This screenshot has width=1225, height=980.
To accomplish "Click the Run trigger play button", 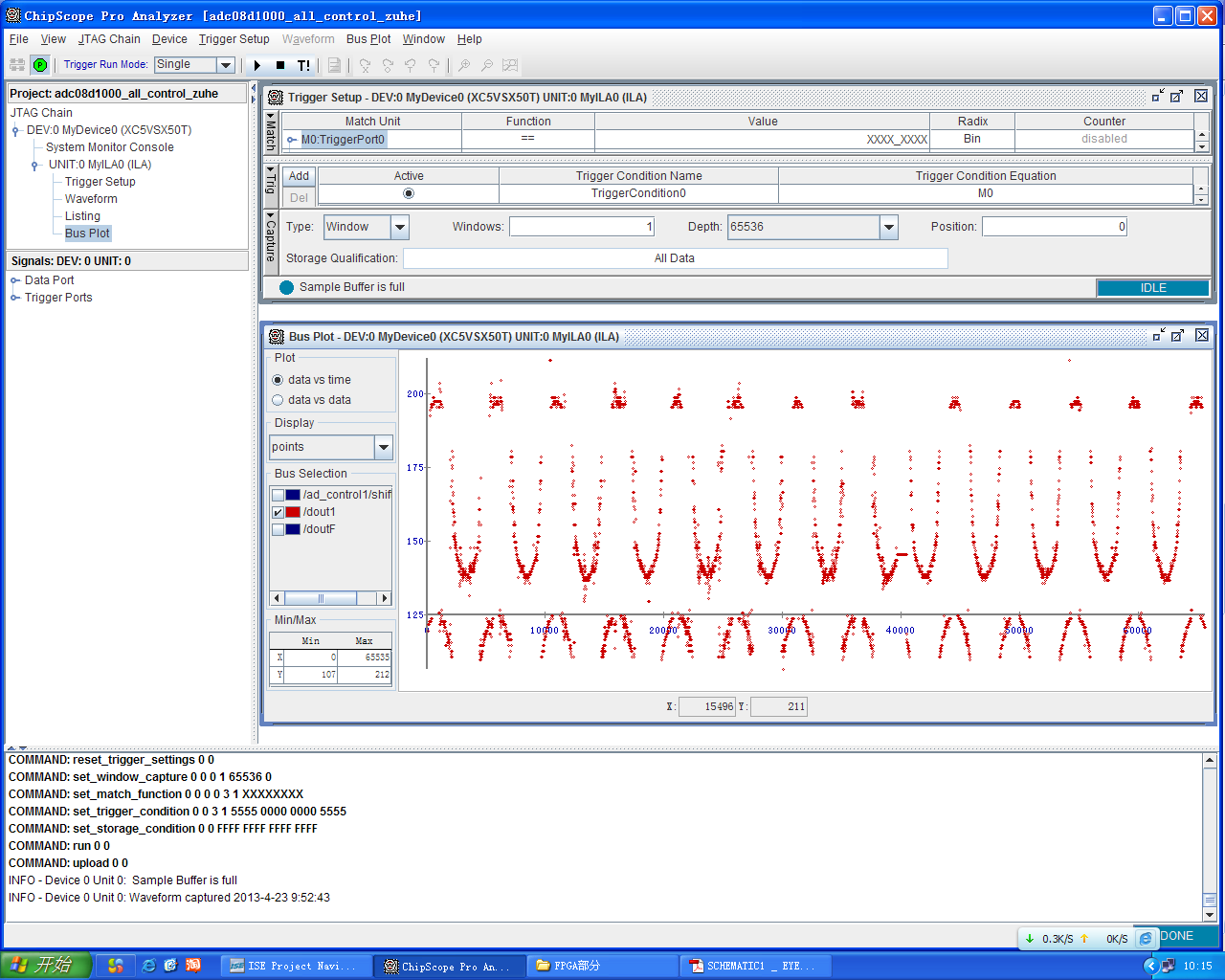I will click(x=257, y=65).
